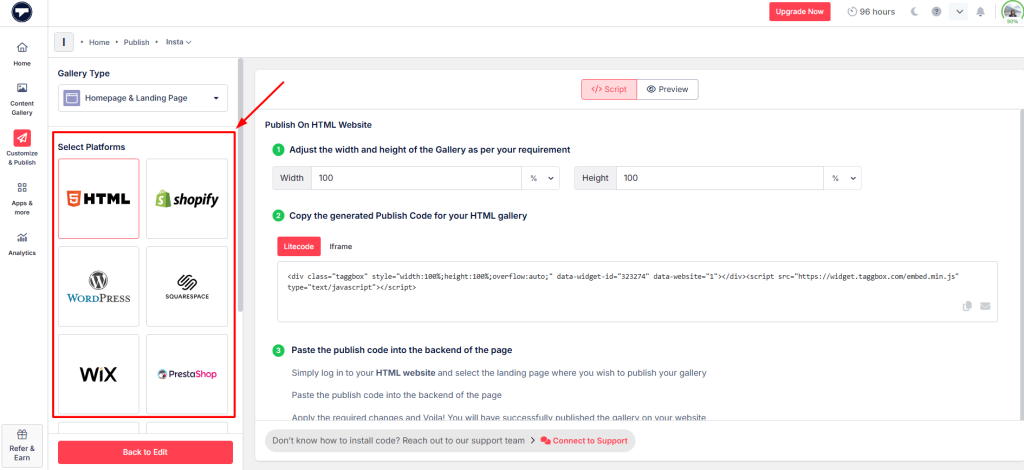Click the platforms panel scrollbar
Viewport: 1024px width, 470px height.
point(240,185)
